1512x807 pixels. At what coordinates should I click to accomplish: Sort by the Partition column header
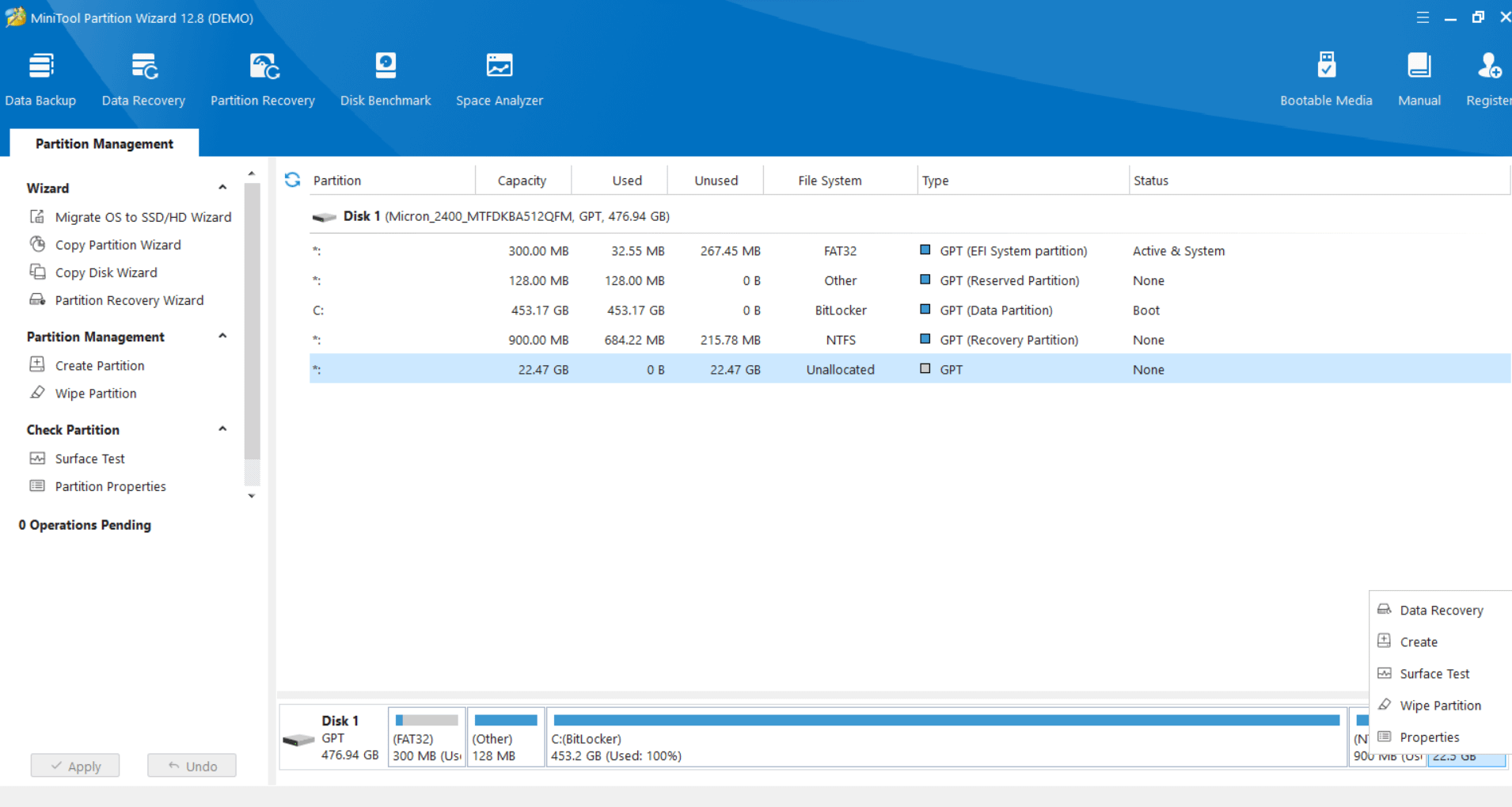[392, 181]
